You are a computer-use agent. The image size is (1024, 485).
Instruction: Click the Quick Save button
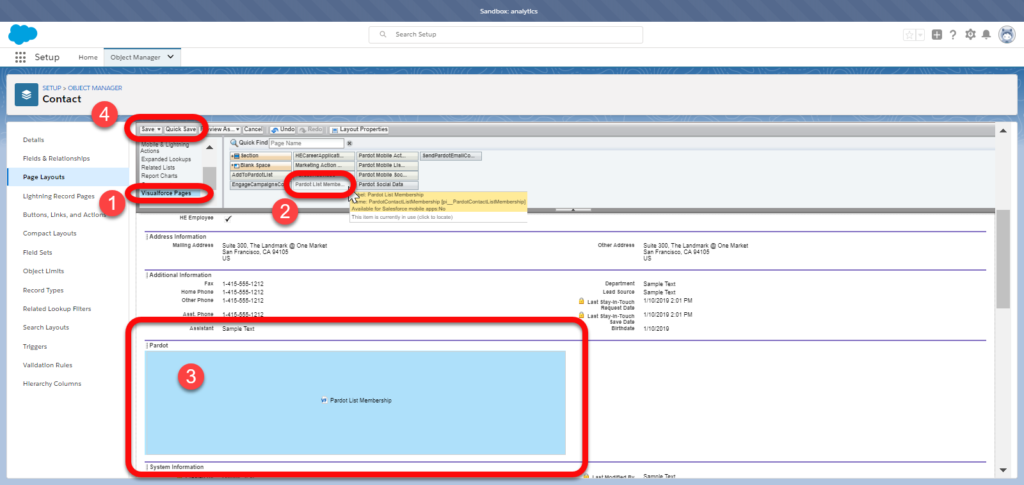tap(180, 129)
